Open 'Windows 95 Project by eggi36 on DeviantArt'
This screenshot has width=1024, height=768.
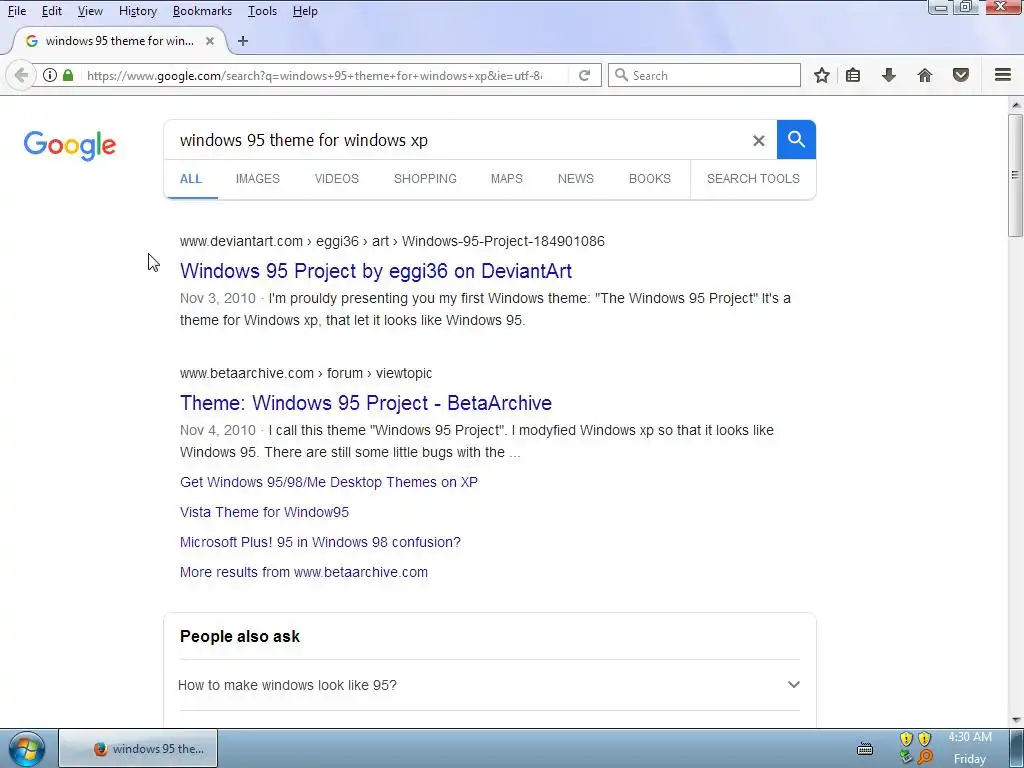tap(376, 270)
